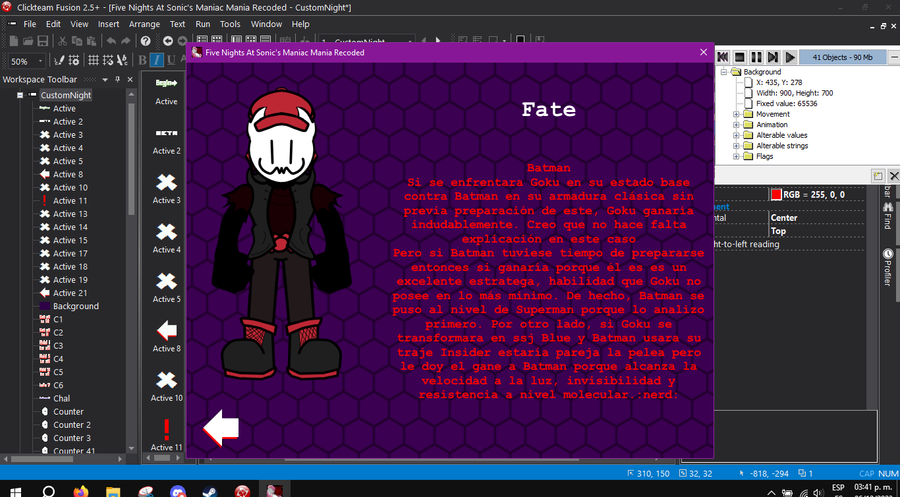Click the Back navigation arrow in toolbar
This screenshot has height=497, width=900.
pos(168,41)
